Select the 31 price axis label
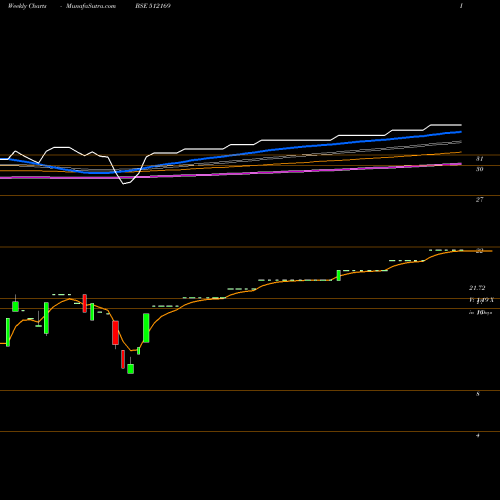The image size is (500, 500). pyautogui.click(x=480, y=159)
